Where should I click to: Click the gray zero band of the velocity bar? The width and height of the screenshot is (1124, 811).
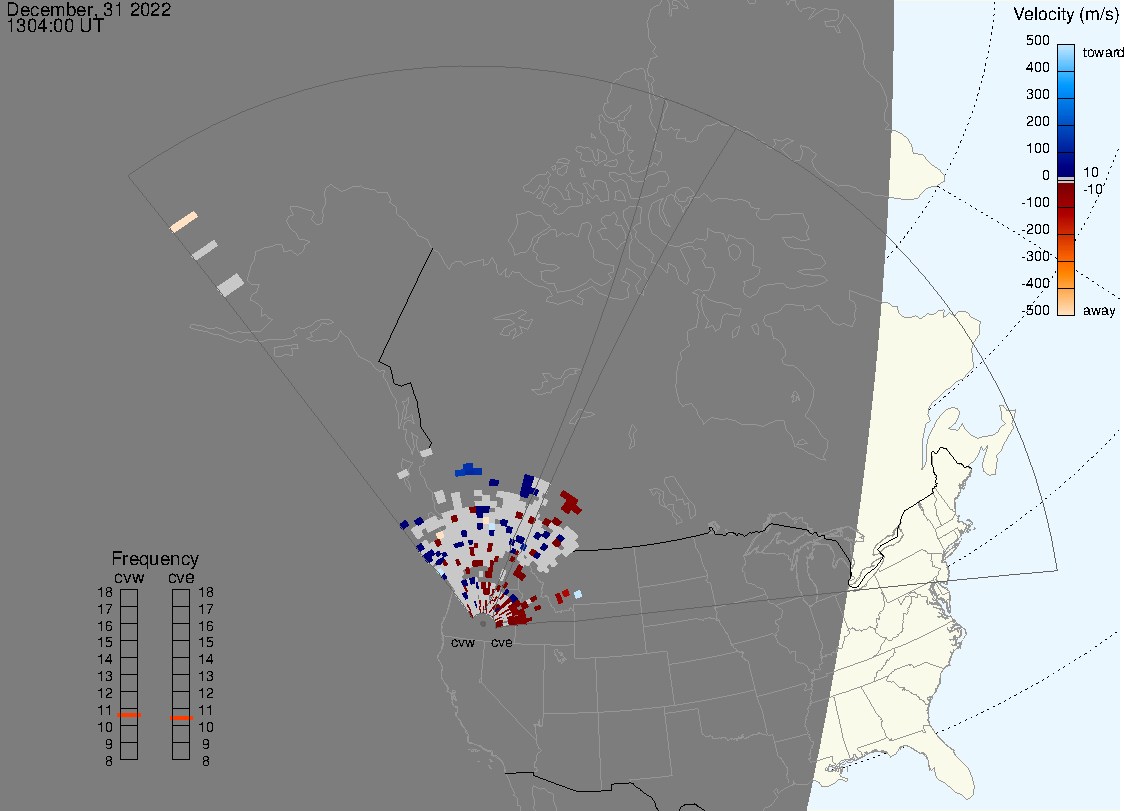coord(1066,179)
